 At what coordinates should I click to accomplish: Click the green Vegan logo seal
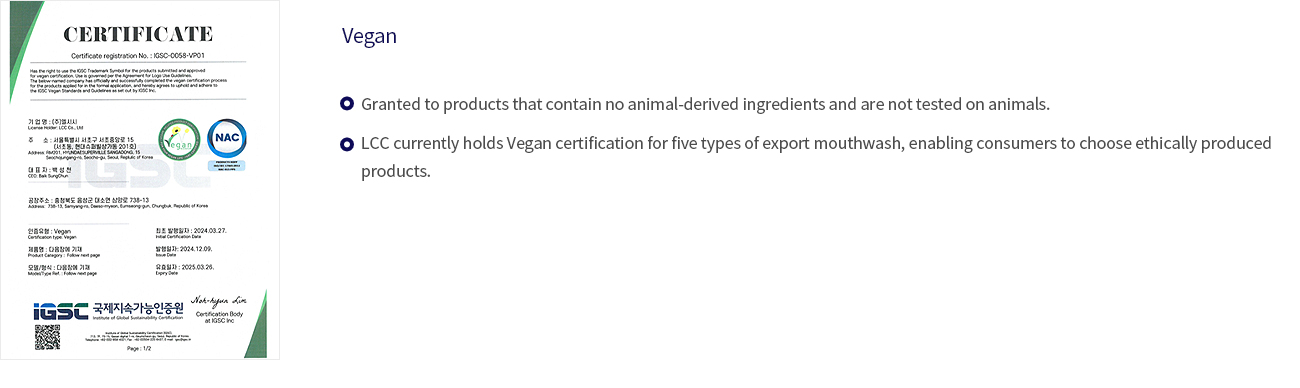(180, 142)
